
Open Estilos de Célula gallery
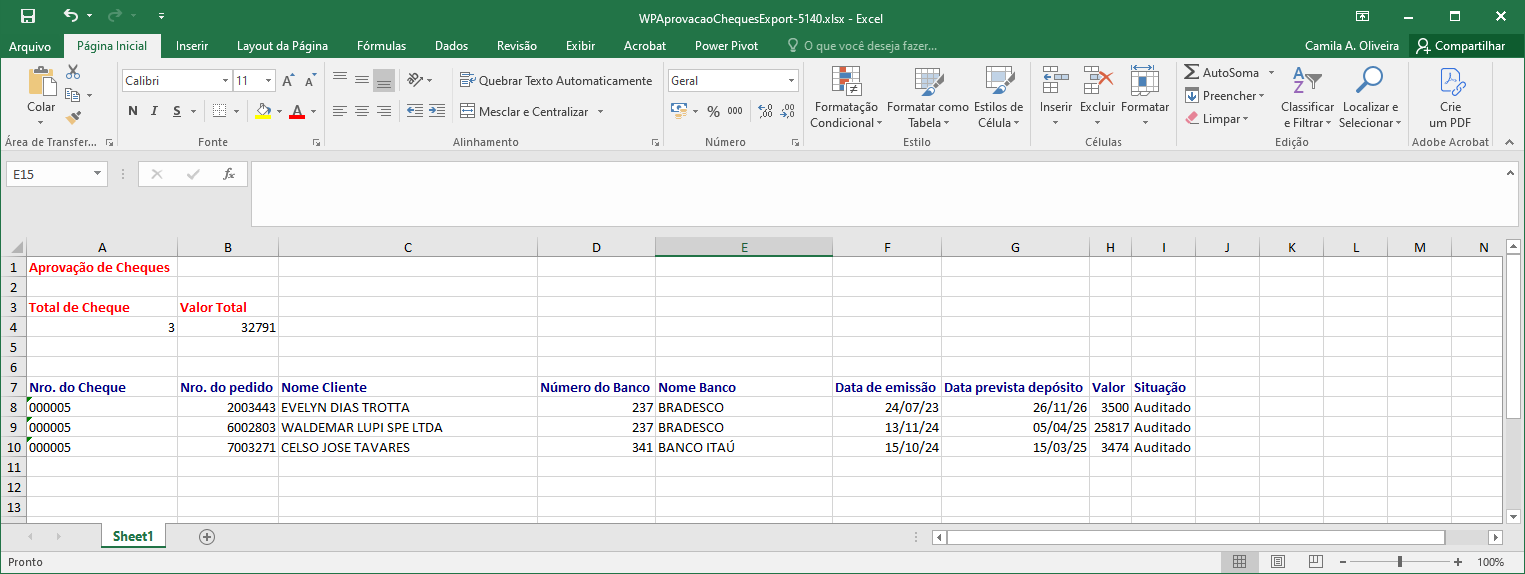[998, 97]
